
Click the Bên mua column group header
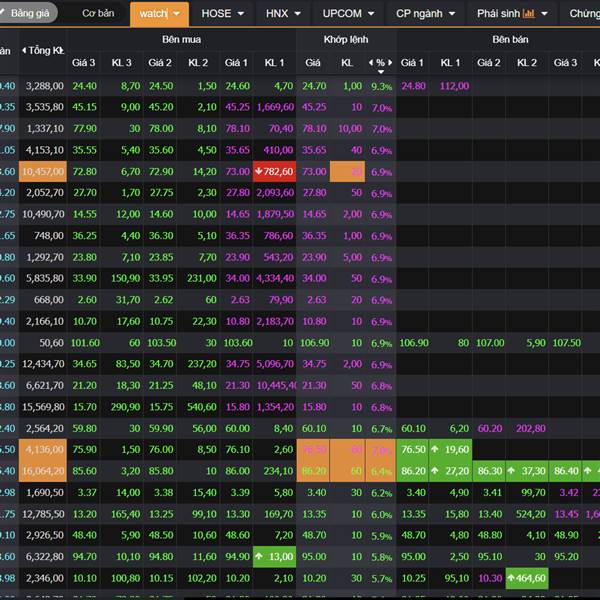(180, 39)
